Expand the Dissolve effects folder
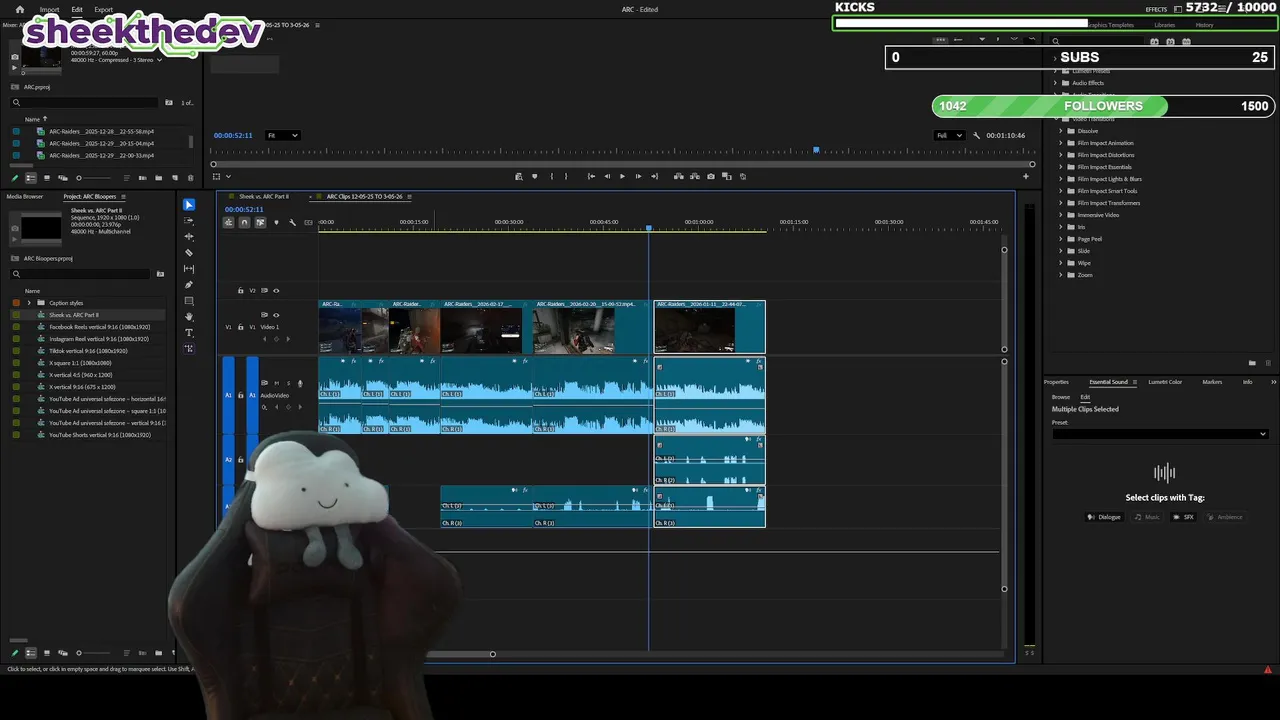 point(1061,131)
